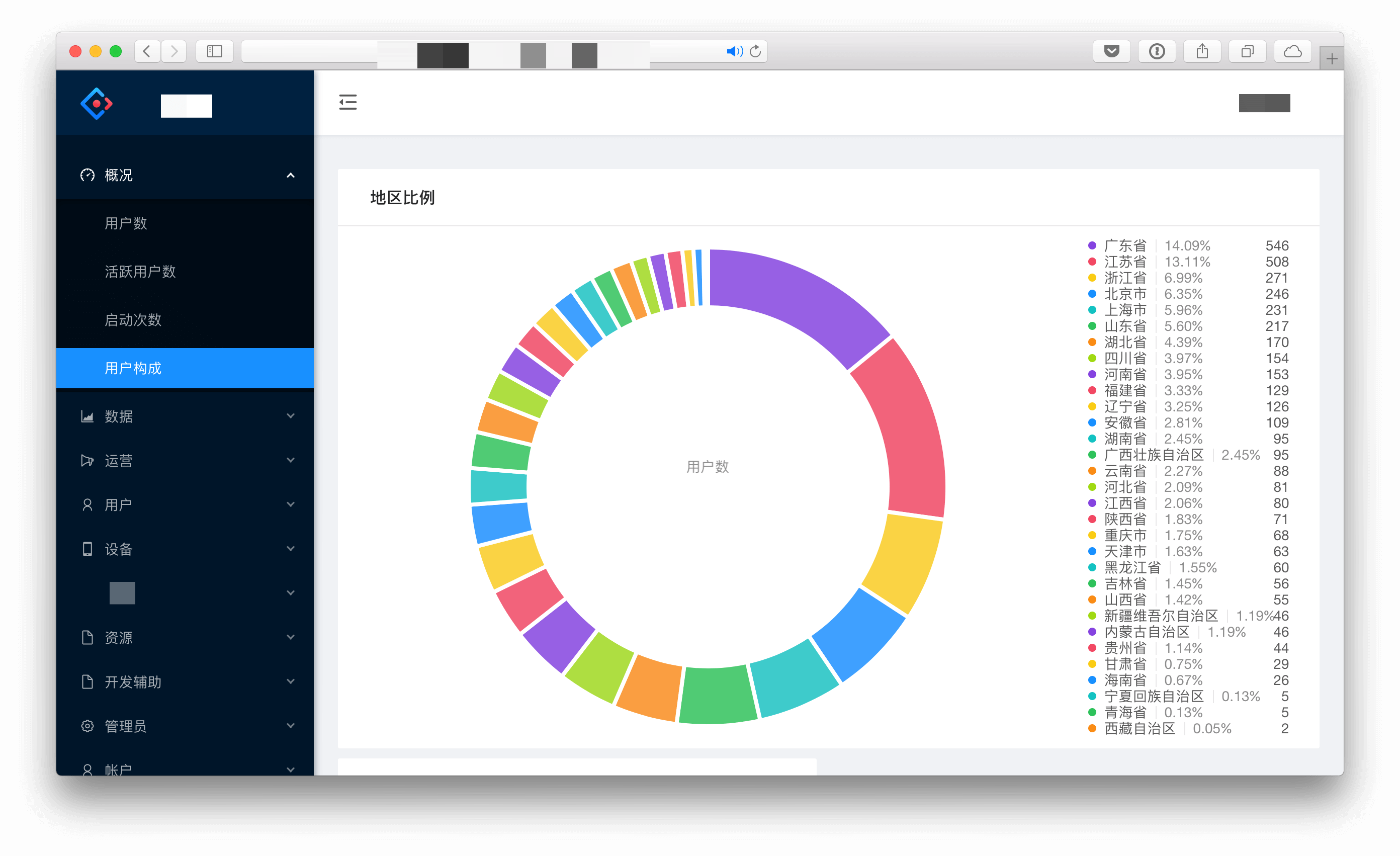Click the chart icon beside 数据
Image resolution: width=1400 pixels, height=856 pixels.
tap(87, 416)
